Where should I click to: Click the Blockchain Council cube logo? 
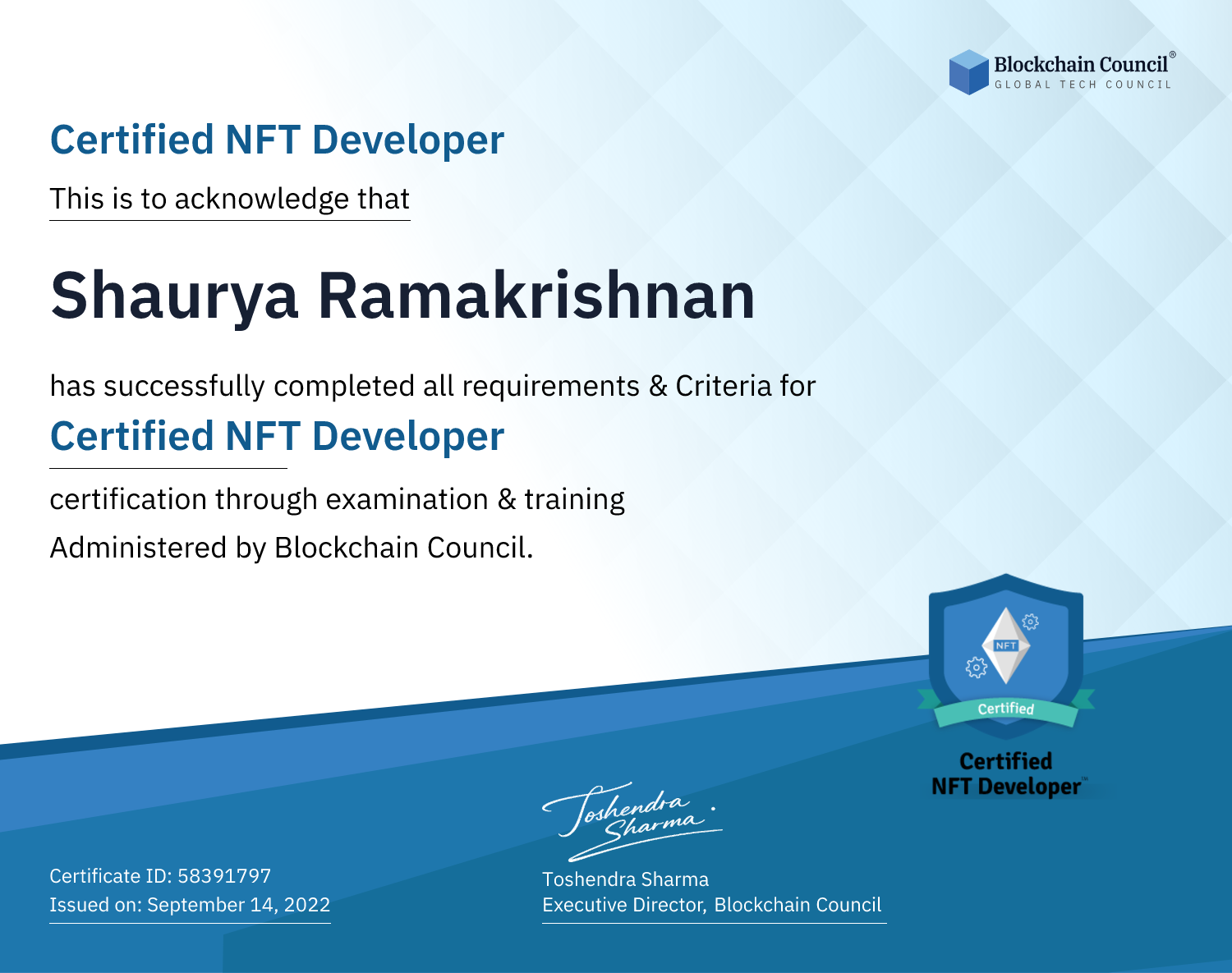969,72
